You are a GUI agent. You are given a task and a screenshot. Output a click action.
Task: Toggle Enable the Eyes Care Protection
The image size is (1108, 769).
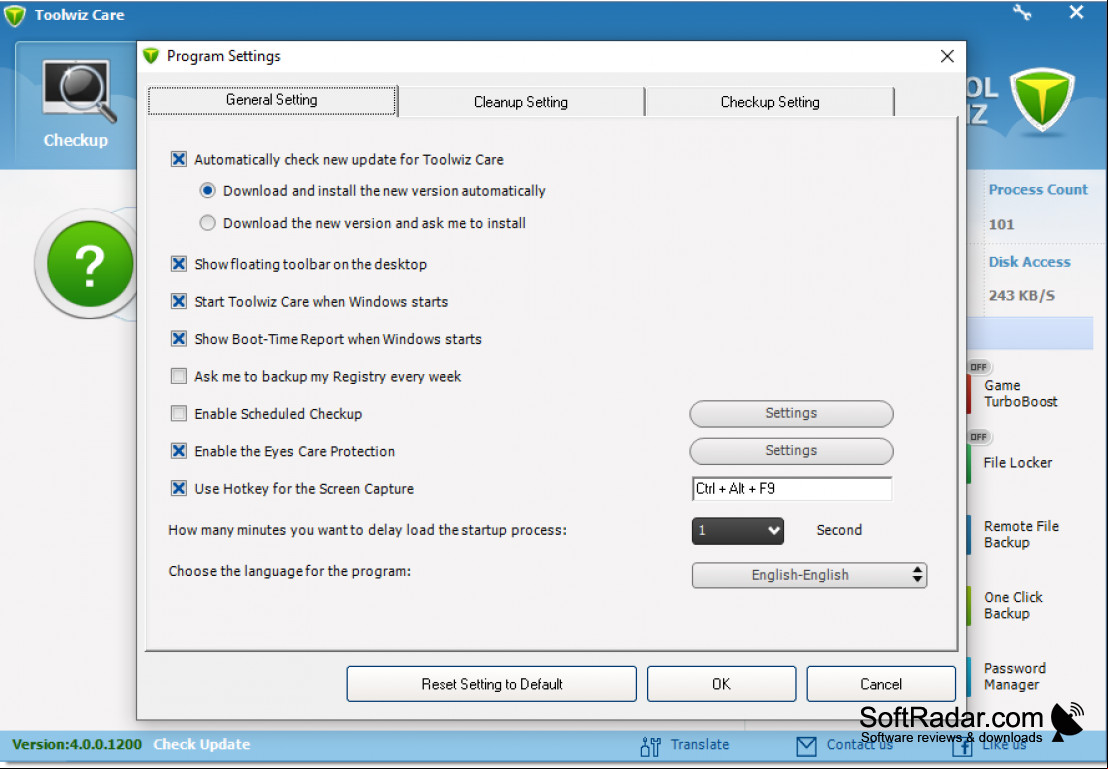179,452
